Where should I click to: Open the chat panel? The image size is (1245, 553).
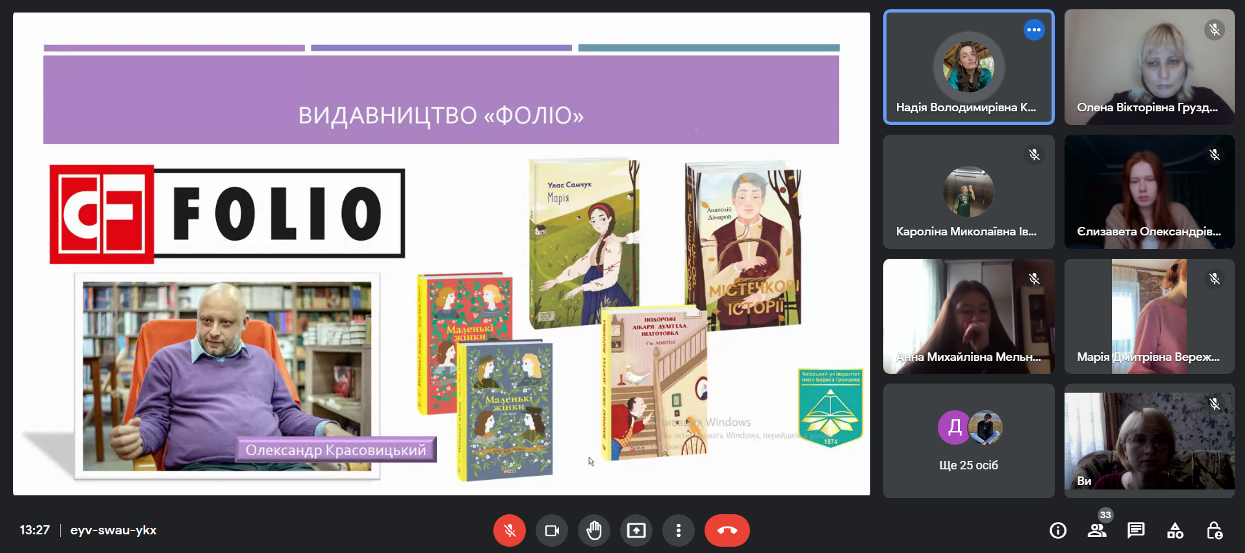click(1136, 530)
